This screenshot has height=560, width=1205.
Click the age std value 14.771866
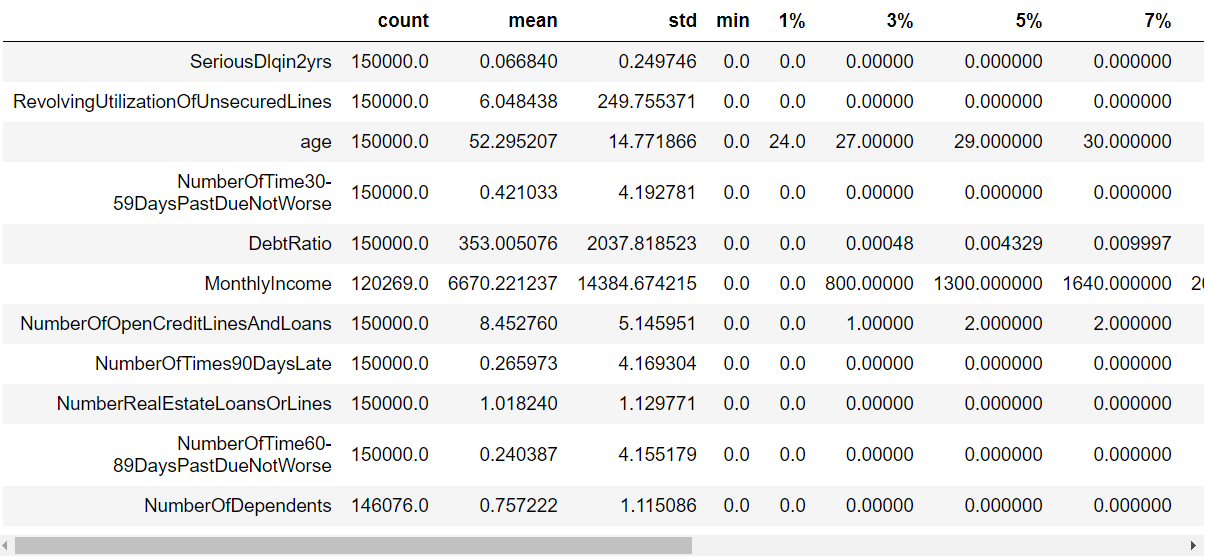point(653,142)
